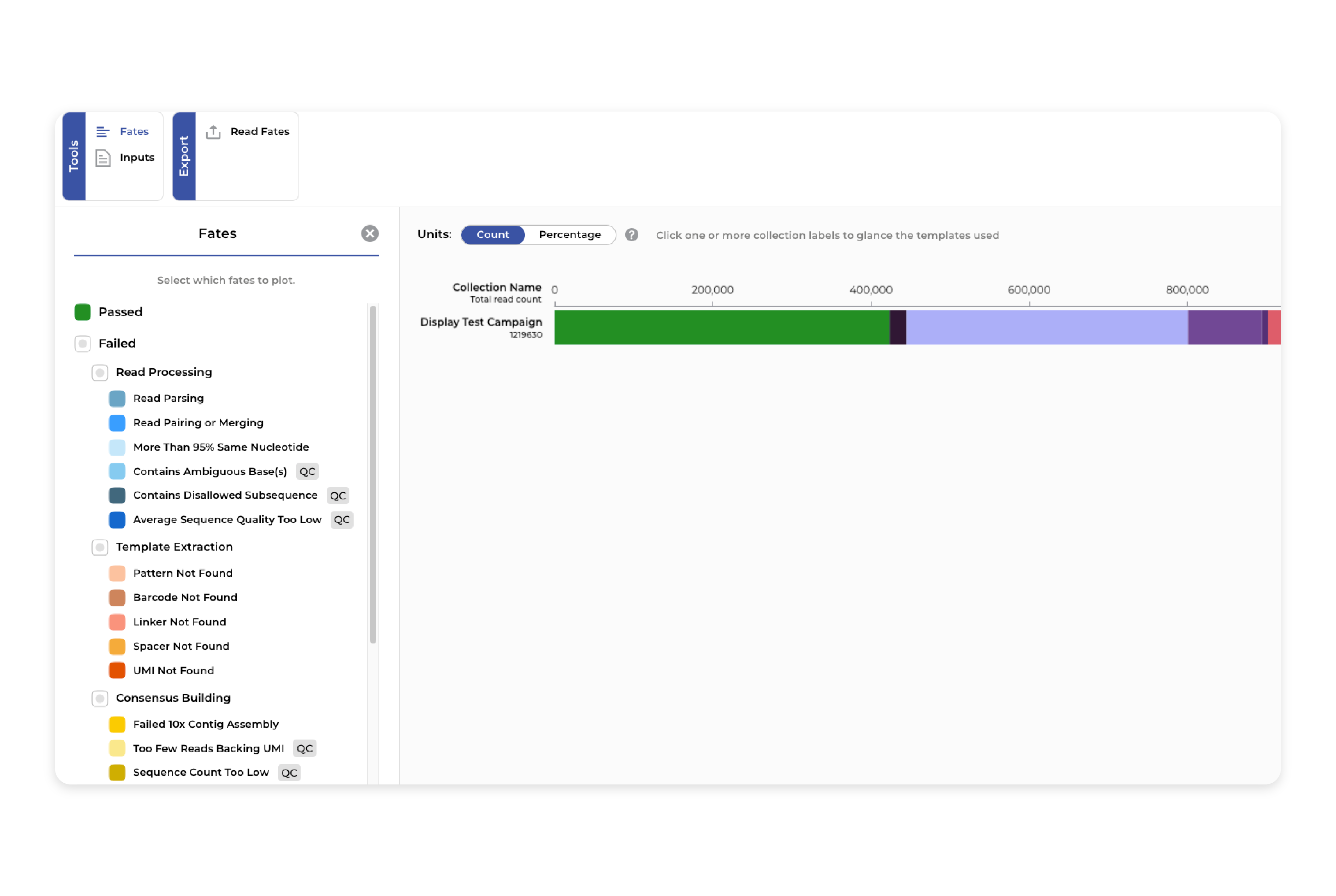Click the dark purple narrow bar segment

(x=898, y=327)
